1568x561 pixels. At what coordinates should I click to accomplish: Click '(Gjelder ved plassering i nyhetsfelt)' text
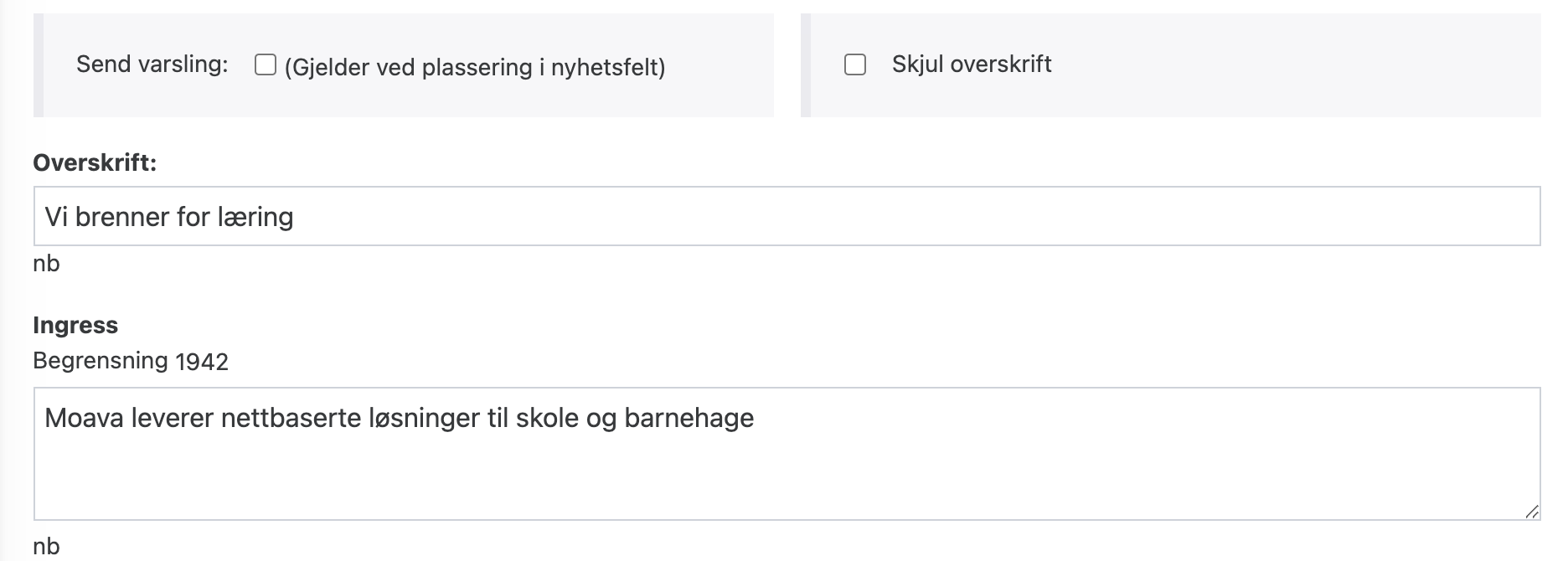pyautogui.click(x=475, y=67)
